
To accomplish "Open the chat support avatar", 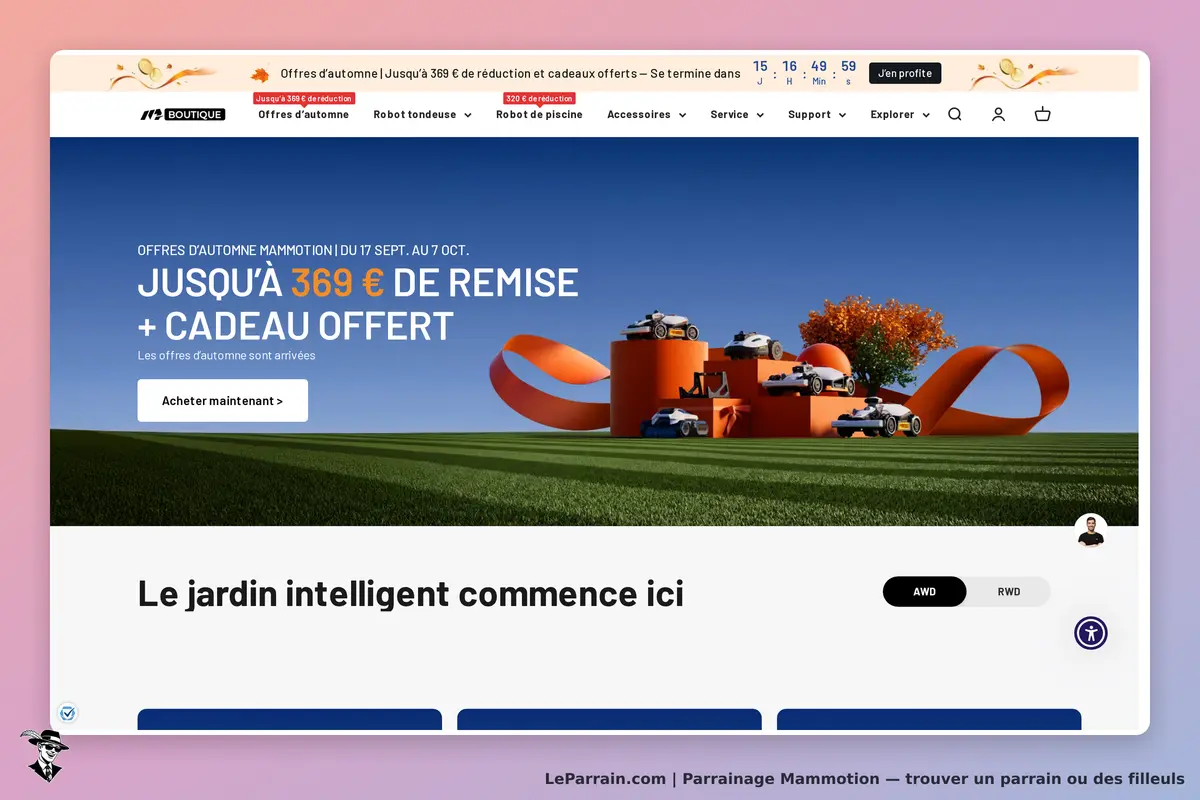I will coord(1091,531).
